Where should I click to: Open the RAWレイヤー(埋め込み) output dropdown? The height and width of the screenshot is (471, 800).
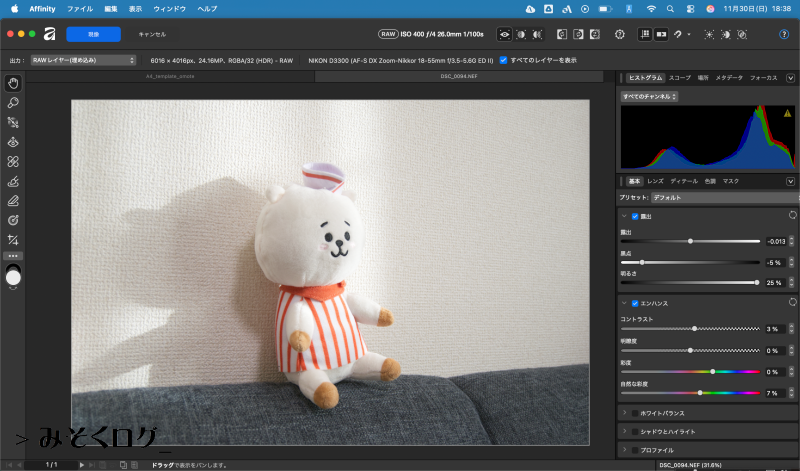pos(83,60)
